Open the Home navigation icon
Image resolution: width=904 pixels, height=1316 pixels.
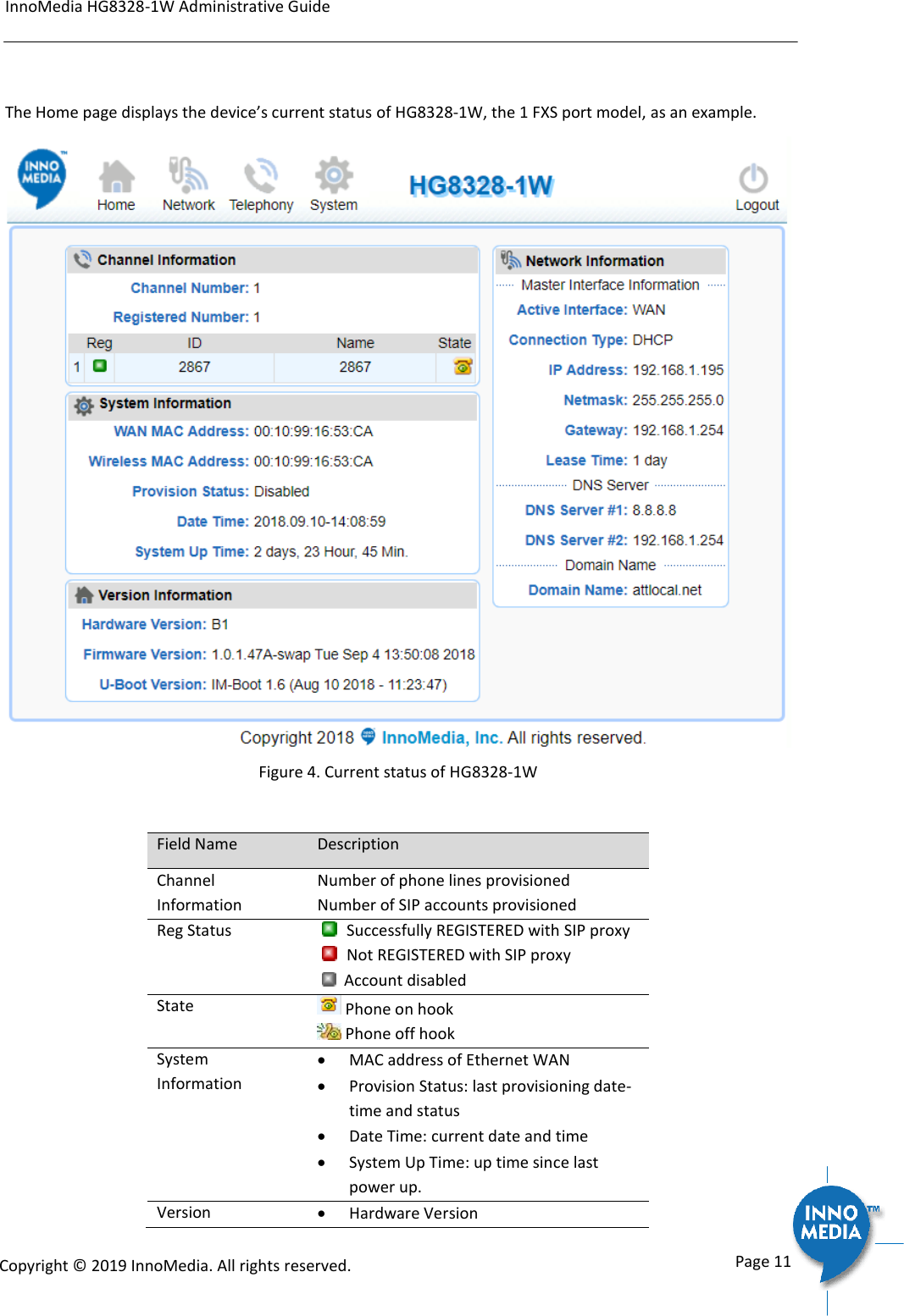pyautogui.click(x=116, y=175)
